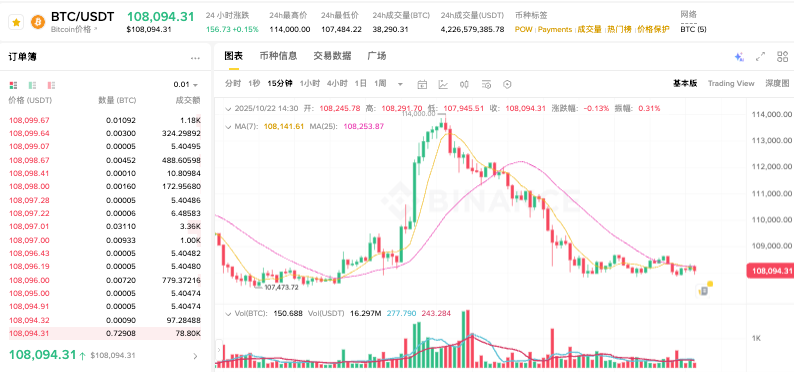This screenshot has height=372, width=794.
Task: Select the highlighted 108,094.31 ask row
Action: coord(105,333)
